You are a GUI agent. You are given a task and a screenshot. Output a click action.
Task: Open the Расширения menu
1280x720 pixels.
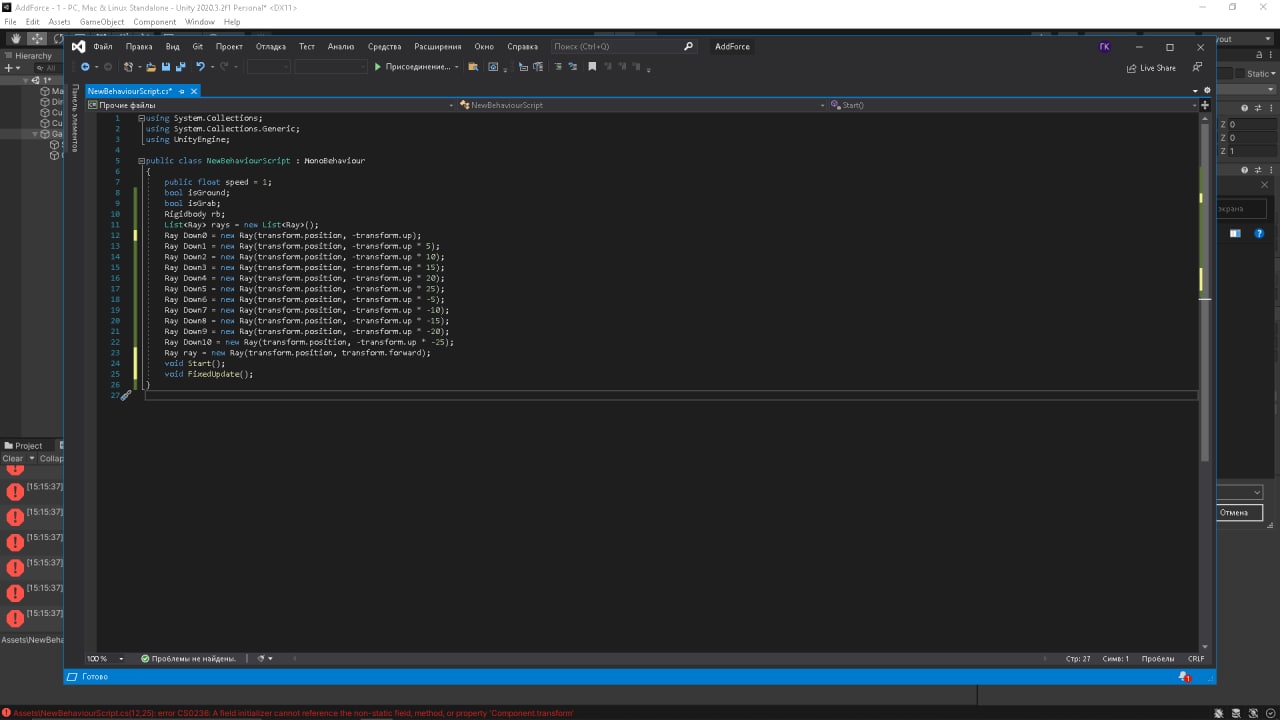point(438,46)
